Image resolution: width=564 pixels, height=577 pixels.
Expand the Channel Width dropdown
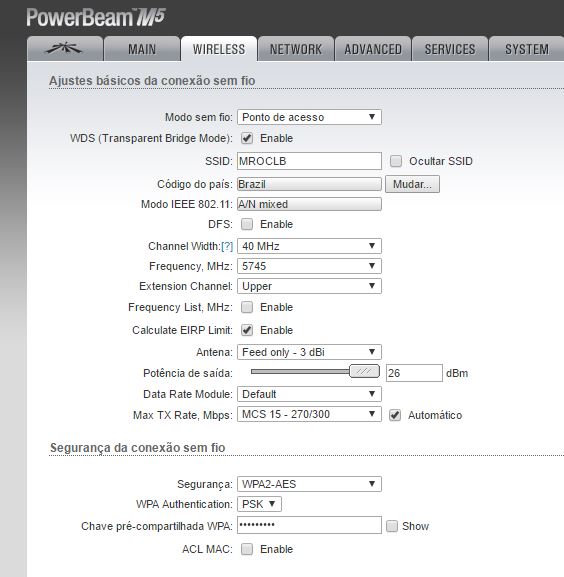pos(309,246)
